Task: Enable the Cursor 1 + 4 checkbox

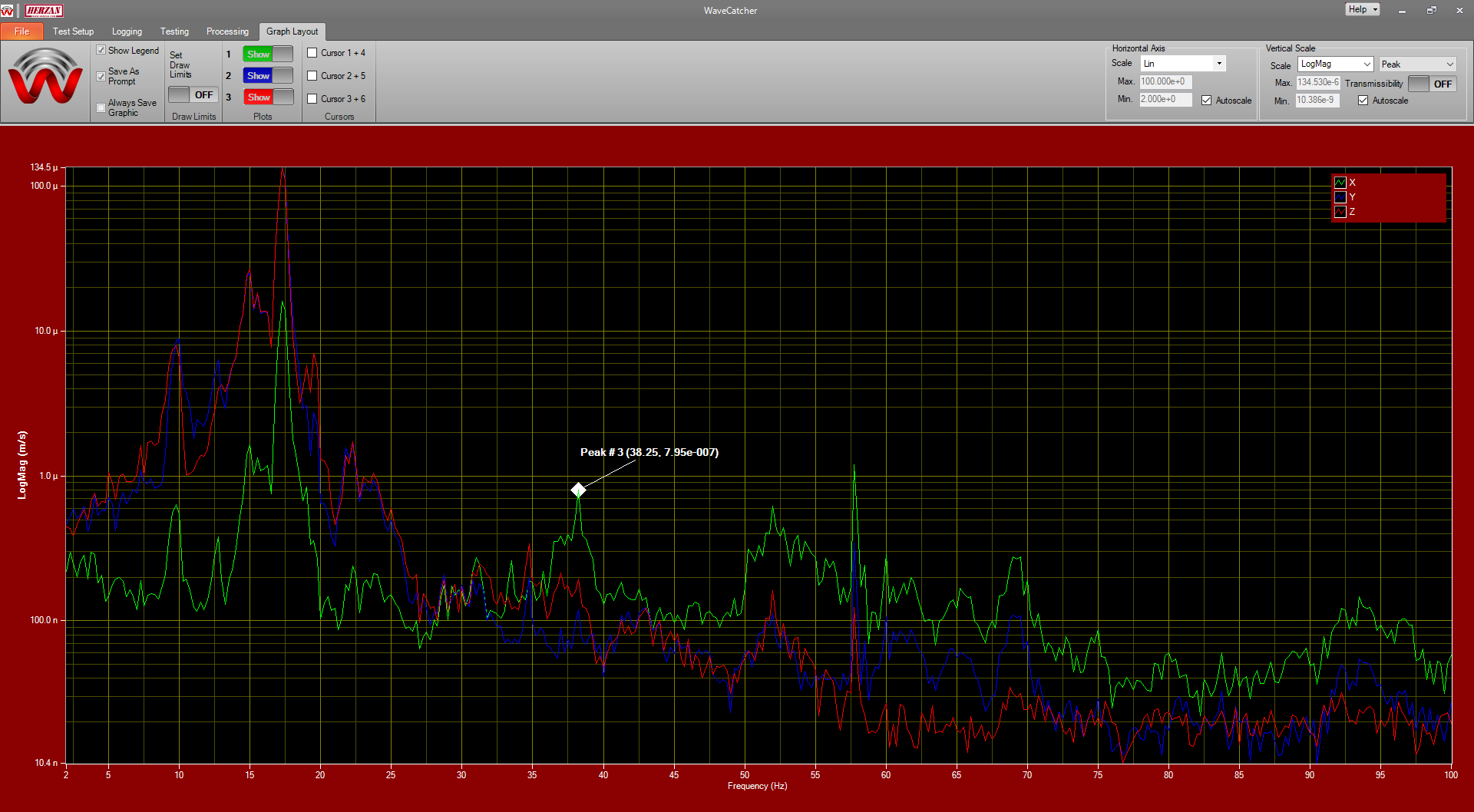Action: (x=312, y=53)
